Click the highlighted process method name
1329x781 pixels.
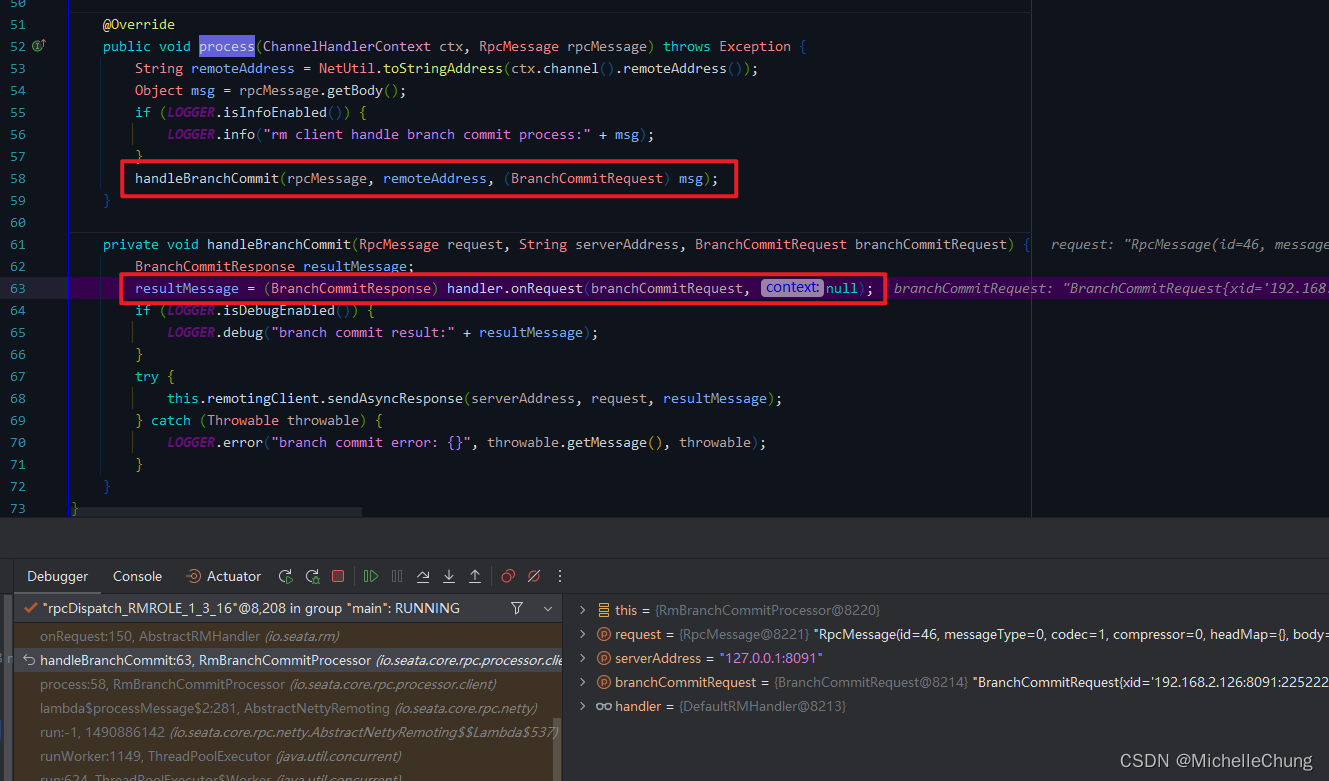pos(227,46)
